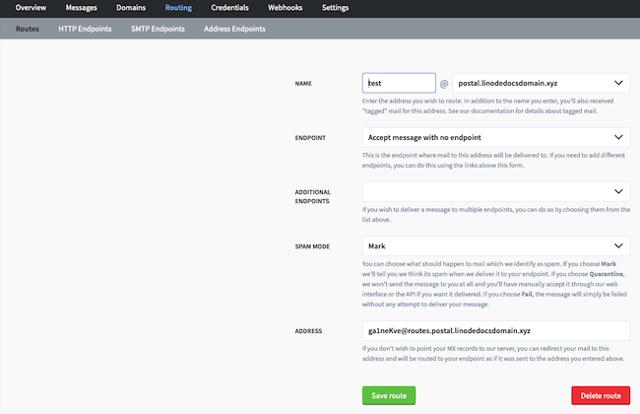Open the HTTP Endpoints sub-tab
This screenshot has width=640, height=414.
point(87,29)
